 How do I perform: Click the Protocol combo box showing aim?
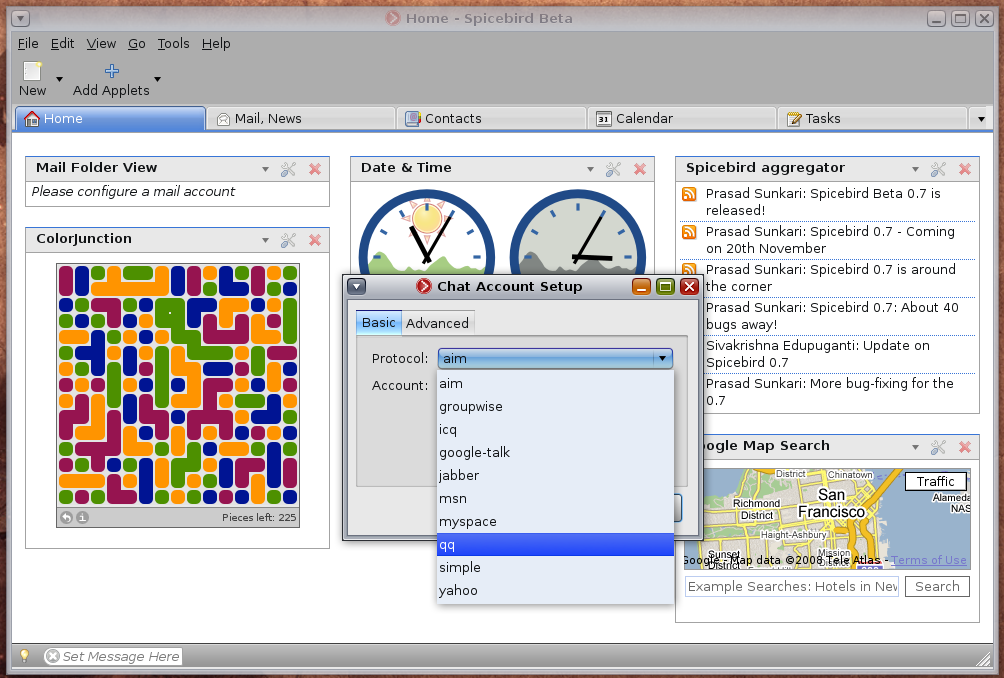click(x=555, y=359)
